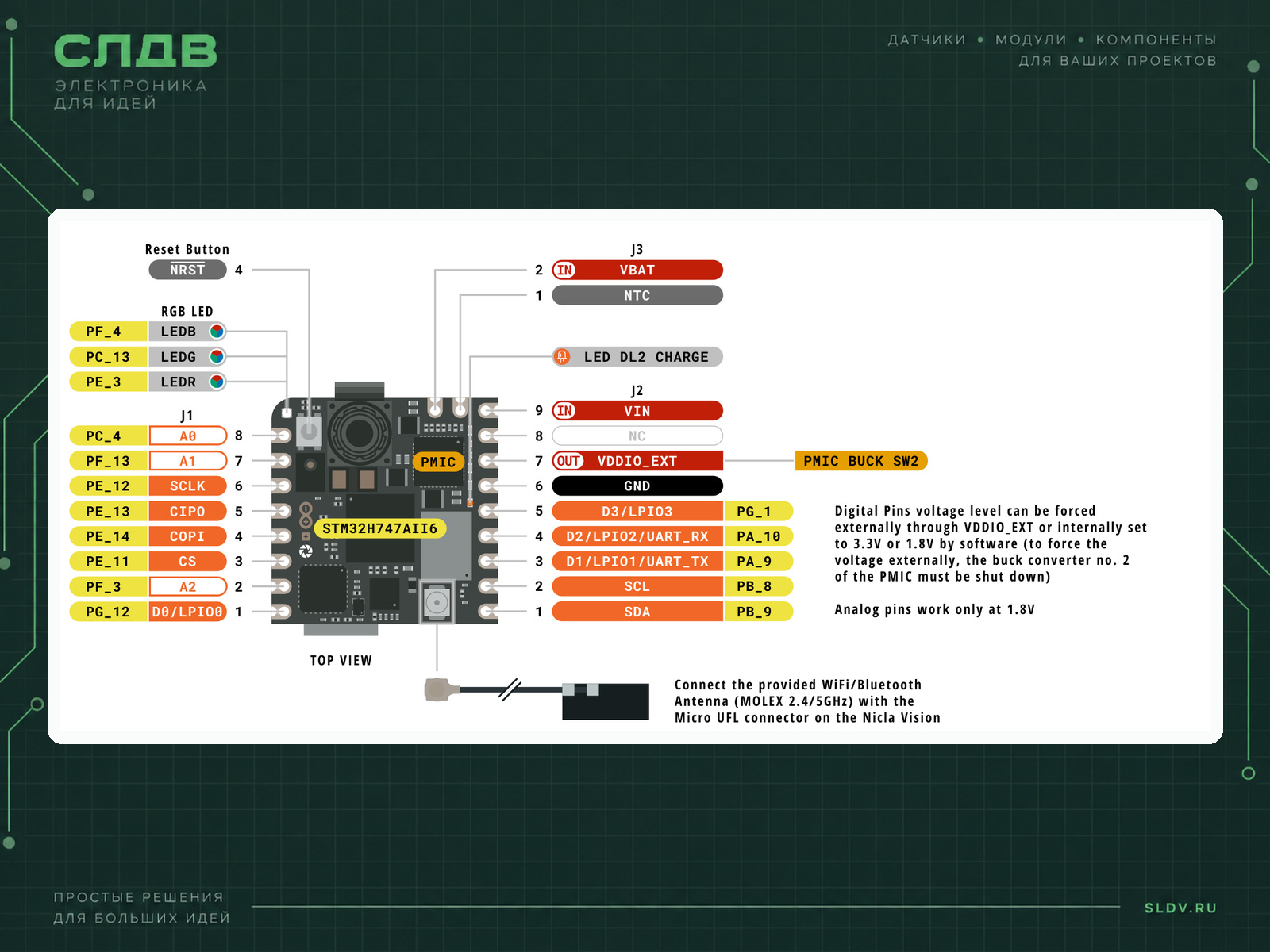Screen dimensions: 1270x952
Task: Click the 'Analog pins work only at 1.8V' note
Action: pyautogui.click(x=934, y=609)
